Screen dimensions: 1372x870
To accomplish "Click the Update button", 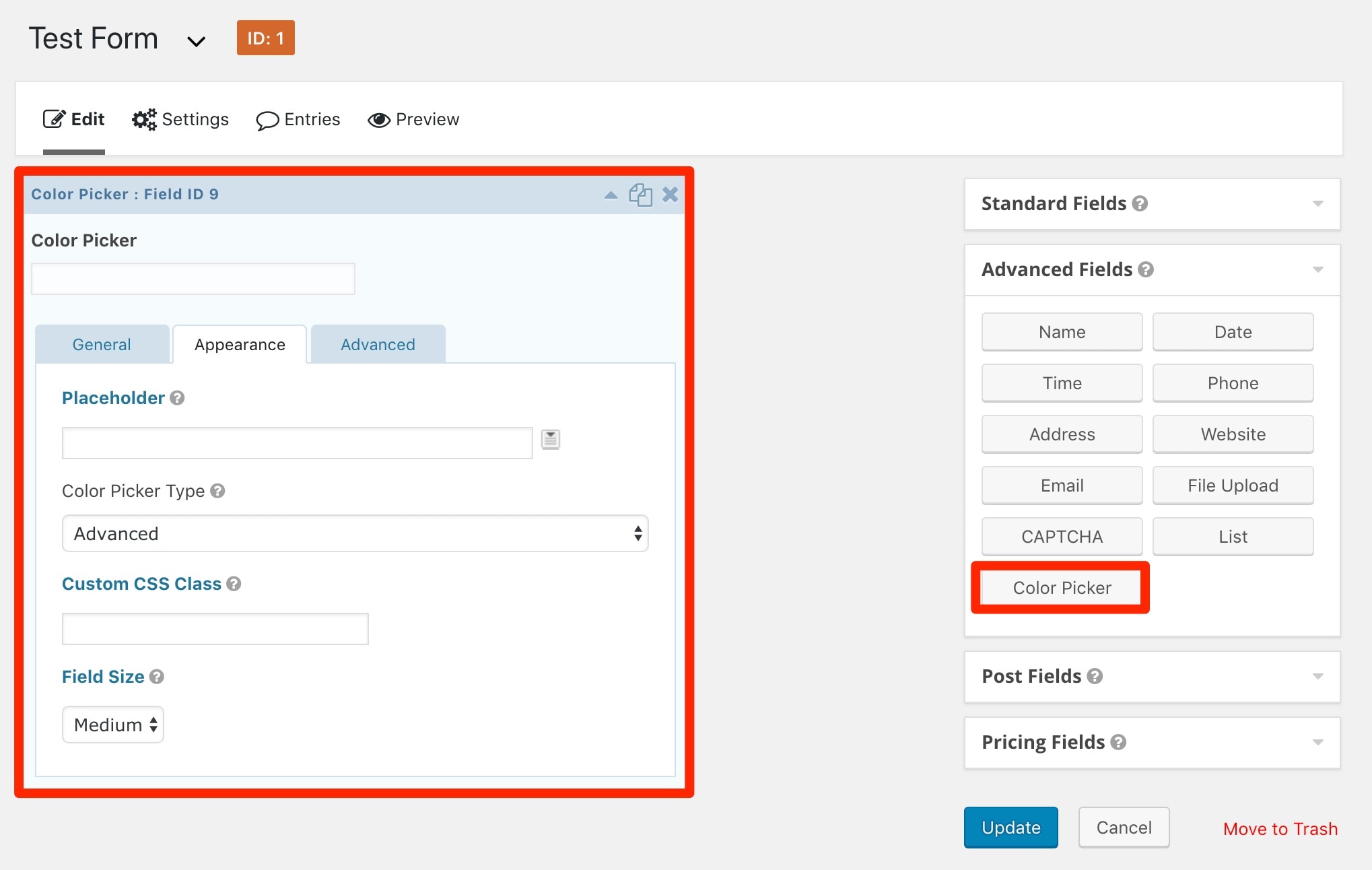I will pyautogui.click(x=1012, y=826).
